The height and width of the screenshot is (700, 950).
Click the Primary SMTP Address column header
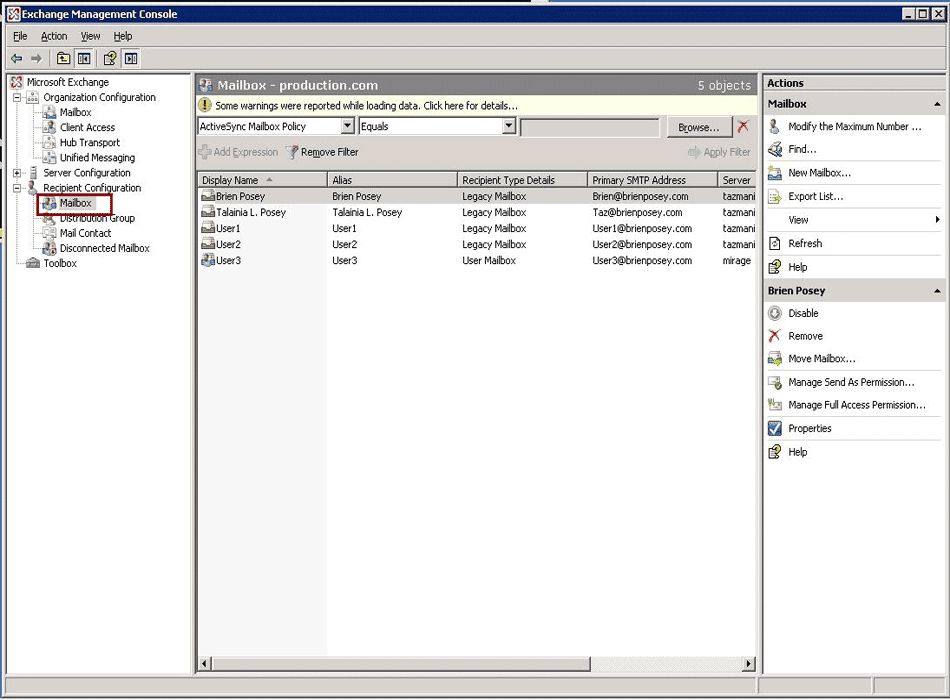tap(653, 180)
